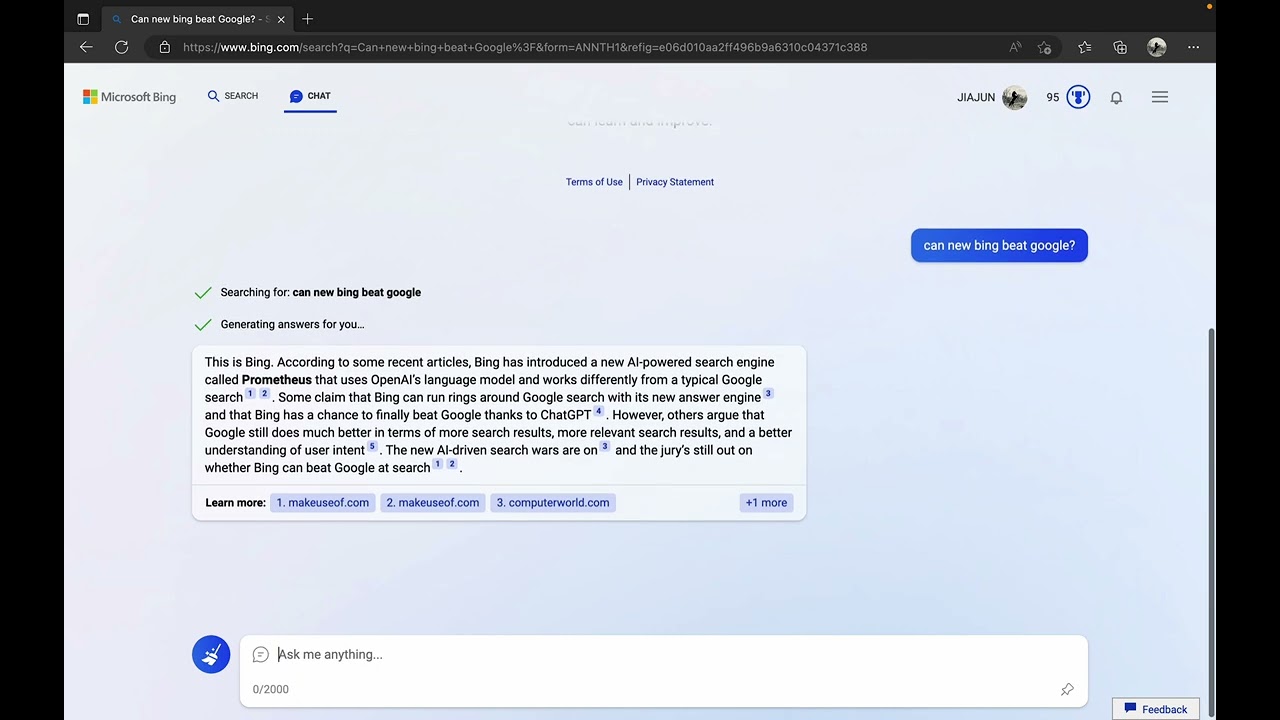The width and height of the screenshot is (1280, 720).
Task: Open Read aloud from address bar
Action: pos(1015,47)
